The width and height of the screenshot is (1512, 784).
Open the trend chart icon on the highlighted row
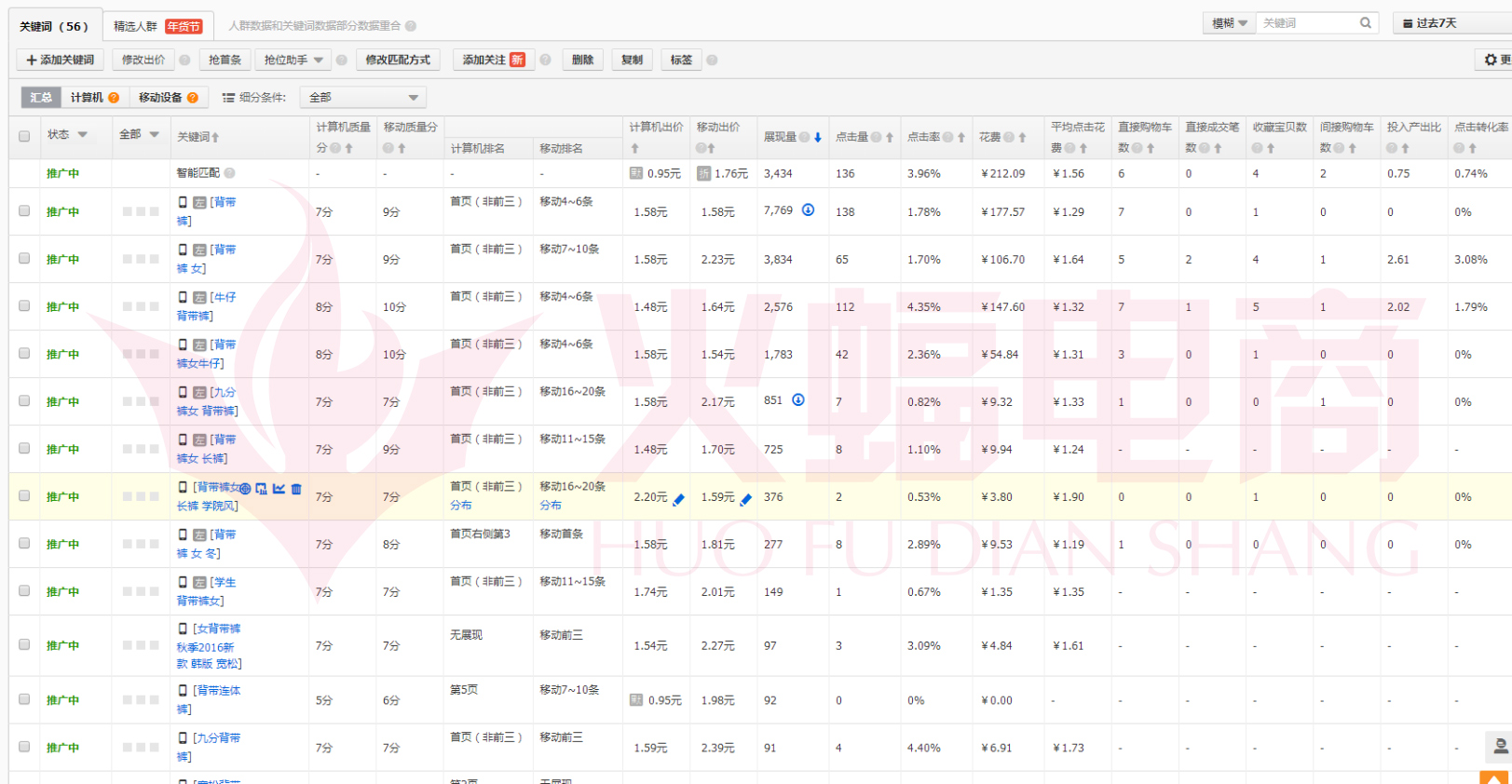(x=279, y=489)
